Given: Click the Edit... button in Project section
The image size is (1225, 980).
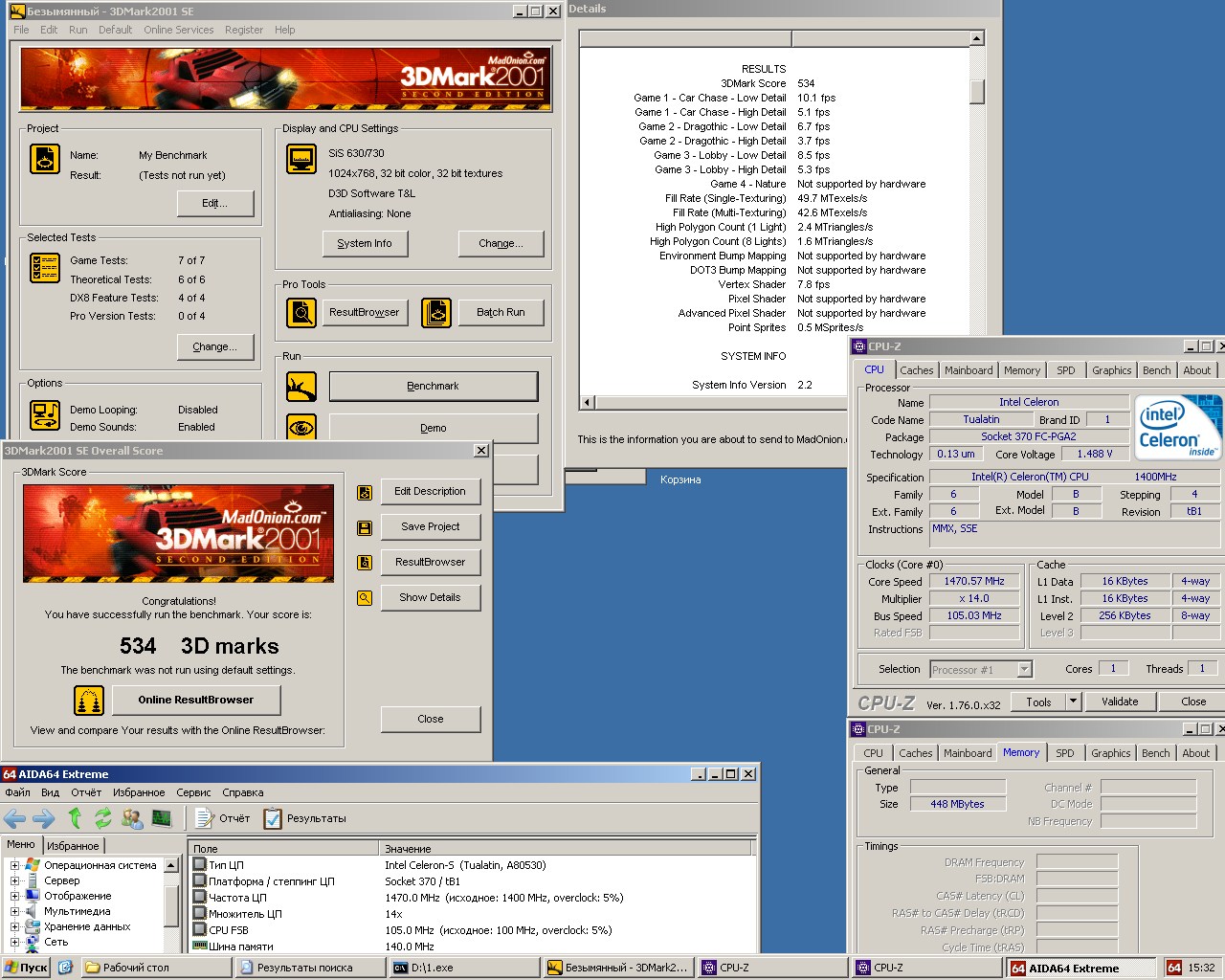Looking at the screenshot, I should coord(215,203).
